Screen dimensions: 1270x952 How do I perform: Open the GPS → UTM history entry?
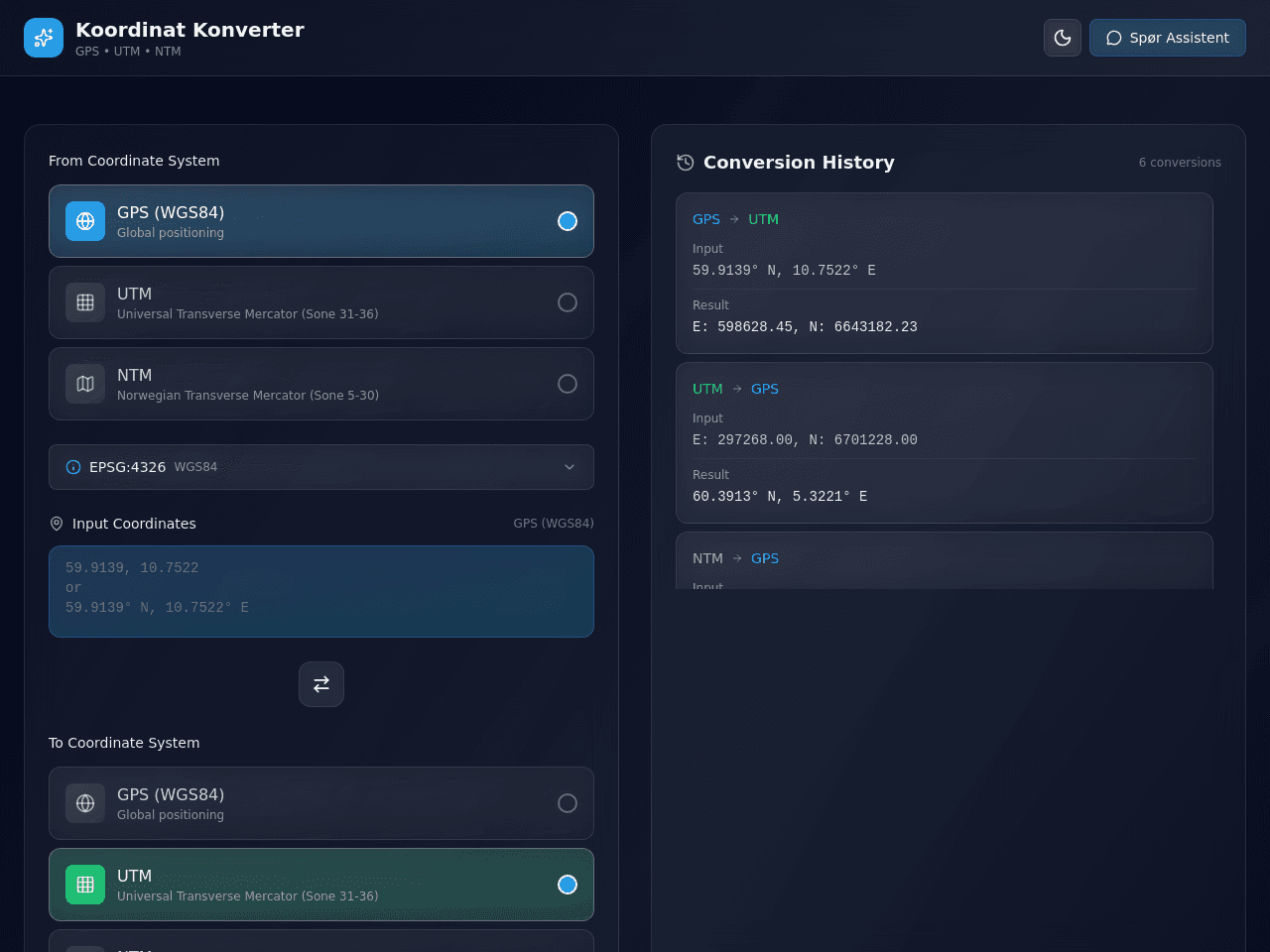tap(945, 273)
